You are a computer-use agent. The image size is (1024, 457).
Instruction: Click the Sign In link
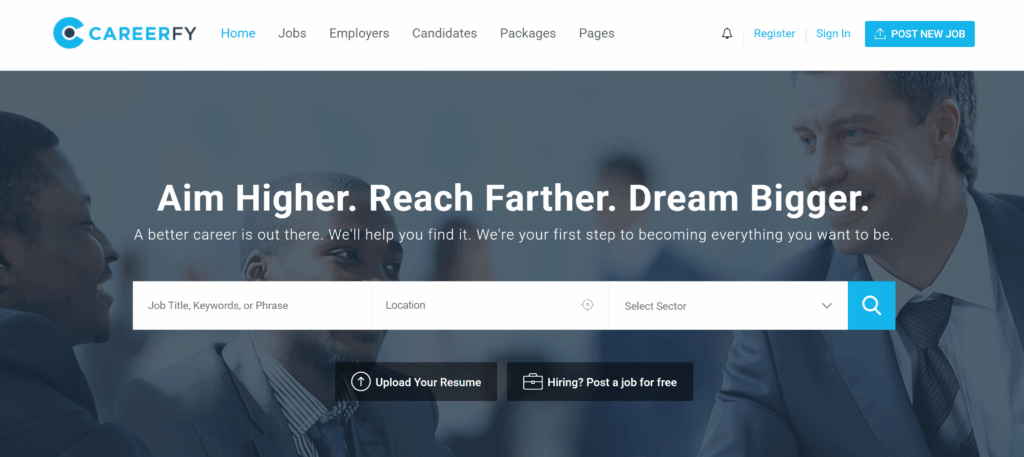click(833, 33)
